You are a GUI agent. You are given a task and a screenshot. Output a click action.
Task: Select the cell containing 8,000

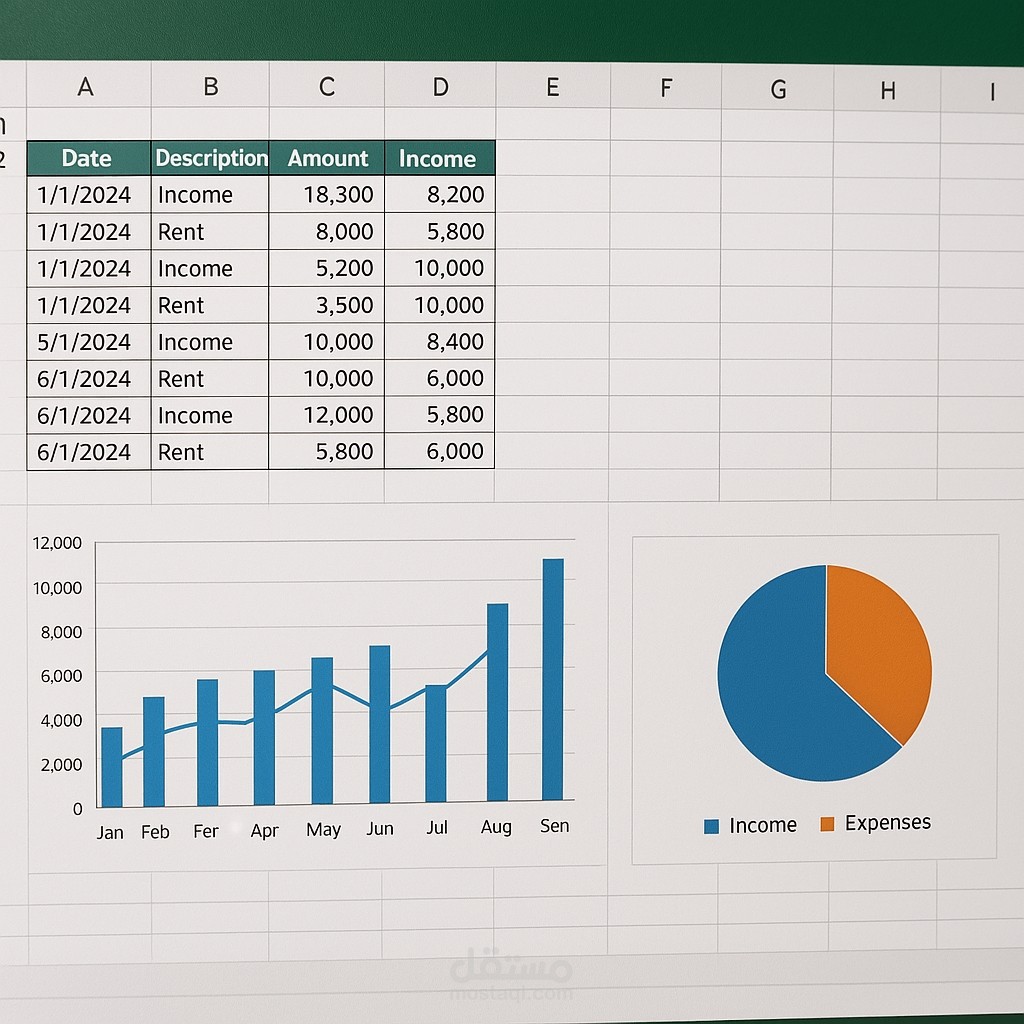pos(327,231)
